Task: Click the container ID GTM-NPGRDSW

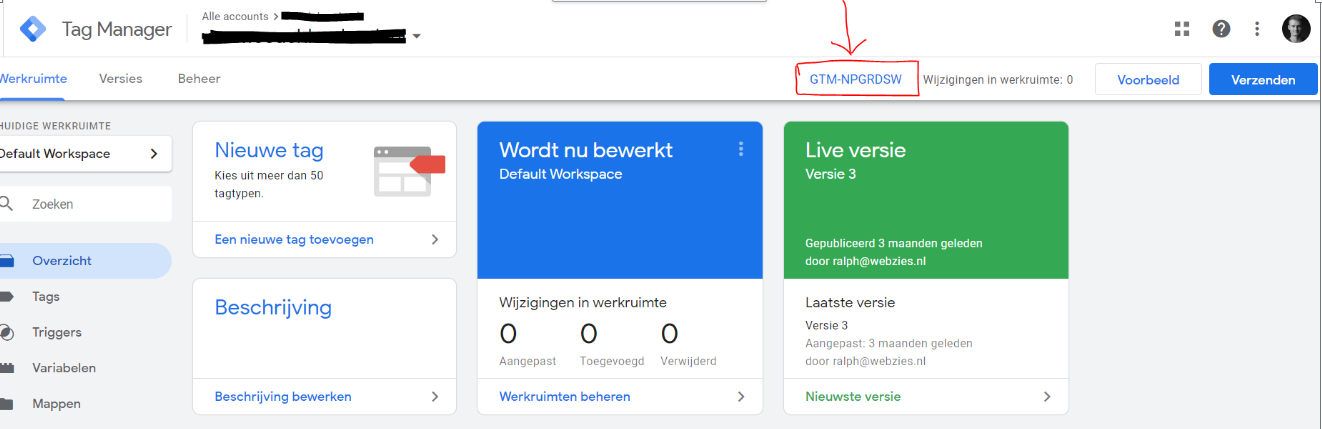Action: (x=856, y=80)
